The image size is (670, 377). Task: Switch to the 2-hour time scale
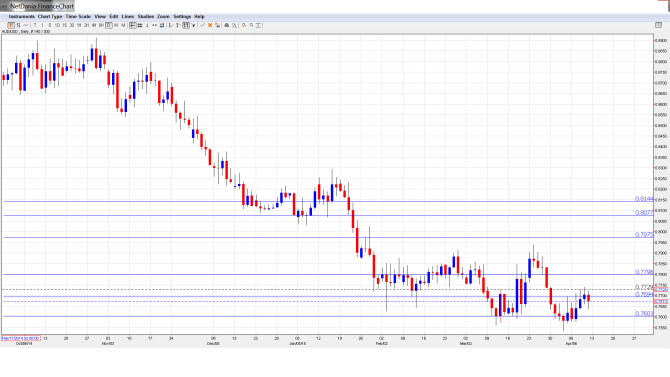86,26
